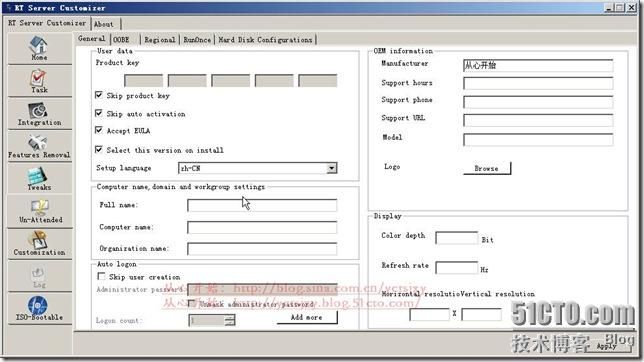This screenshot has height=362, width=644.
Task: Open the Customization sidebar icon
Action: tap(39, 244)
